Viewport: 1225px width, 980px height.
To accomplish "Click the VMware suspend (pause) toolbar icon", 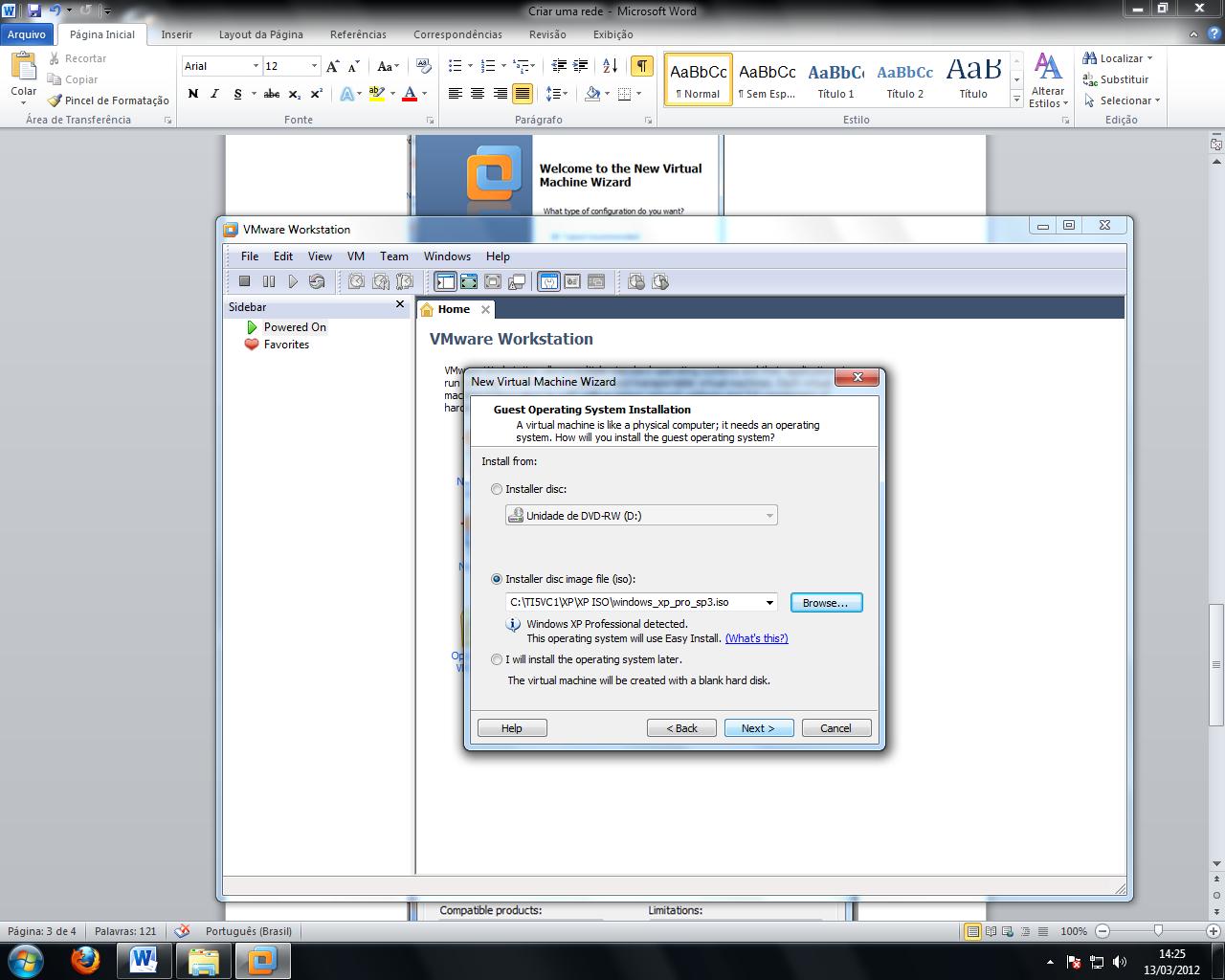I will 269,281.
